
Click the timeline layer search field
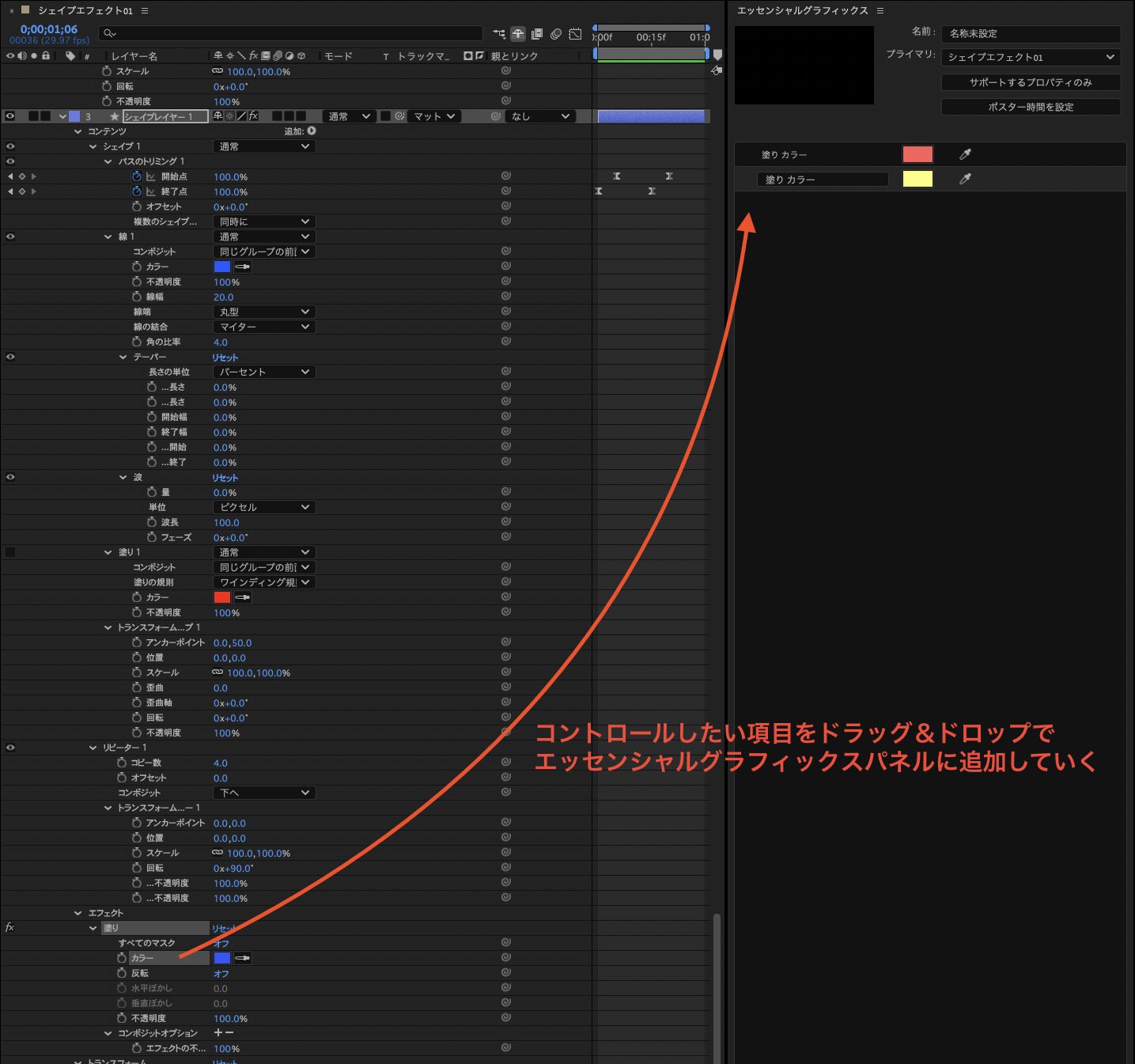[x=290, y=33]
